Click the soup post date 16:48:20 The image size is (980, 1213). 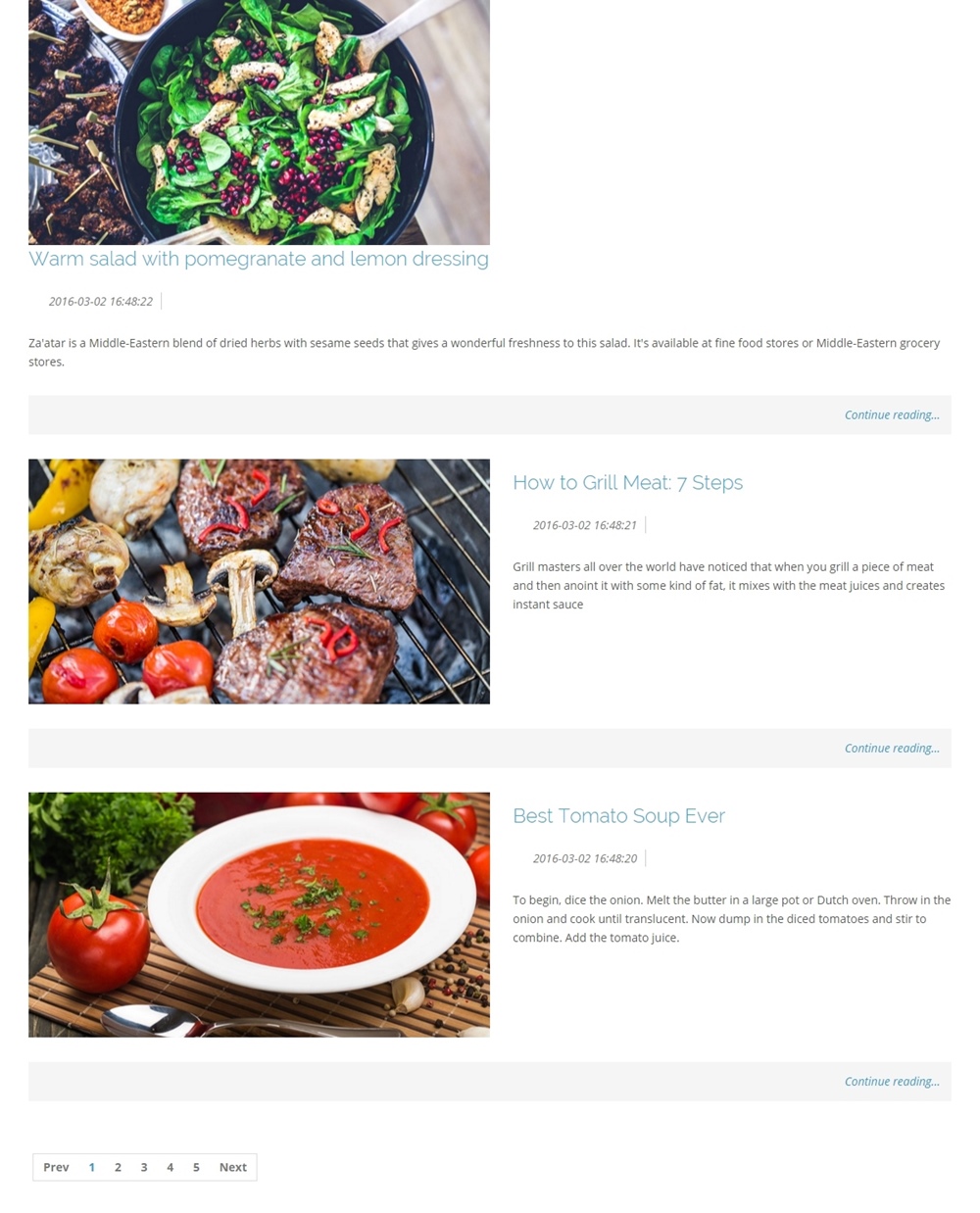585,858
